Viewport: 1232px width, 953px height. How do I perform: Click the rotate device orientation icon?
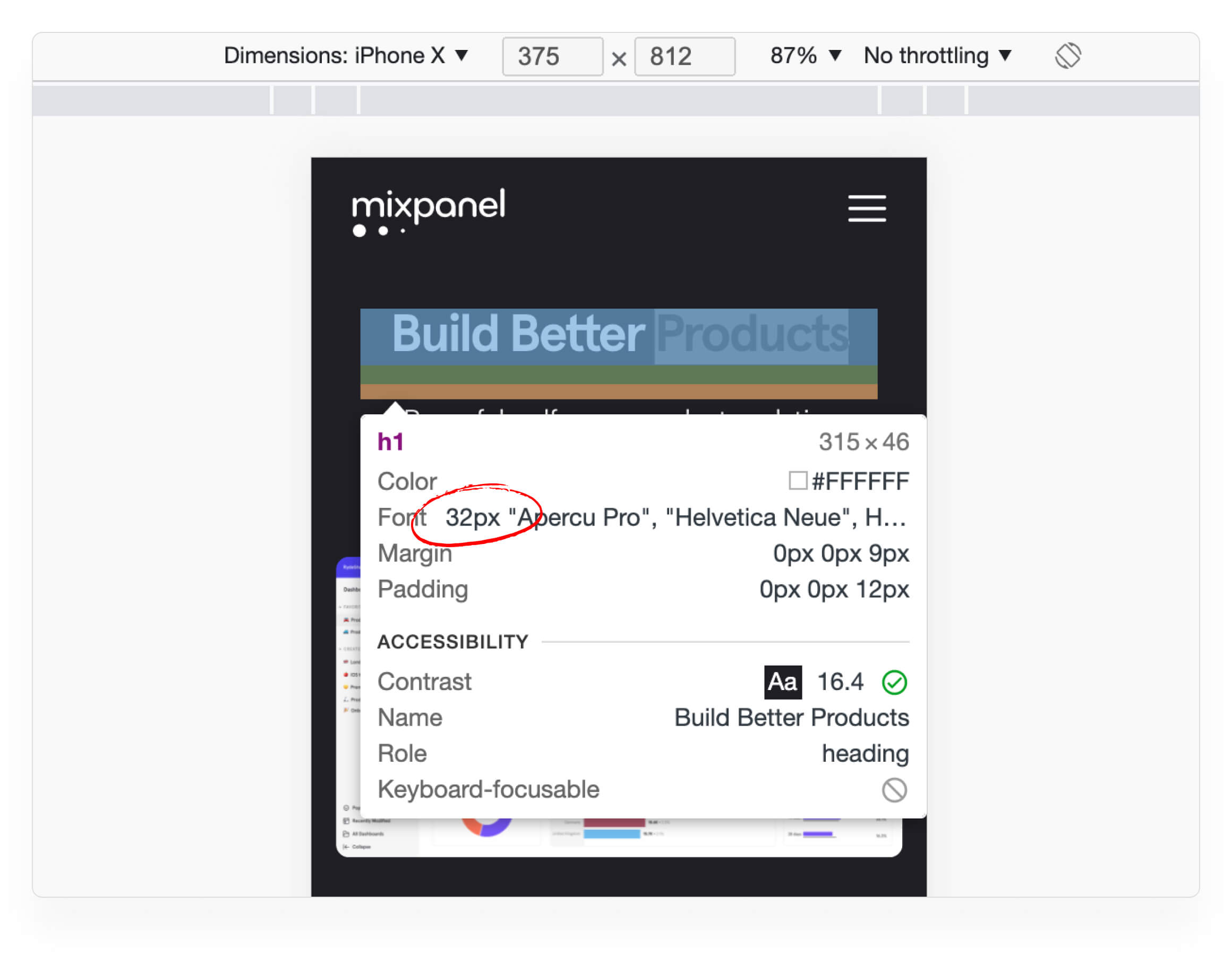(1067, 56)
